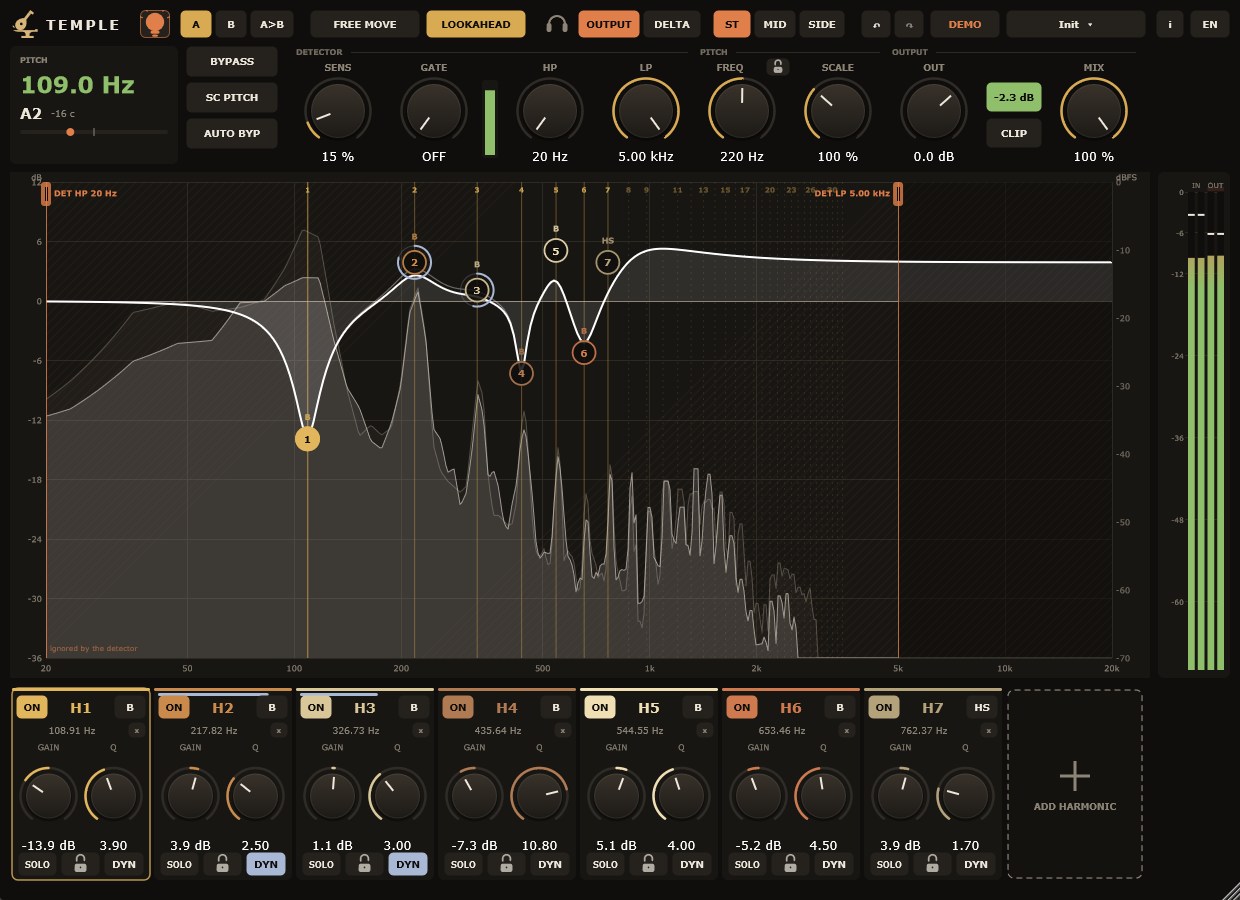This screenshot has height=900, width=1240.
Task: Change the H6 filter type B selector
Action: click(x=840, y=707)
